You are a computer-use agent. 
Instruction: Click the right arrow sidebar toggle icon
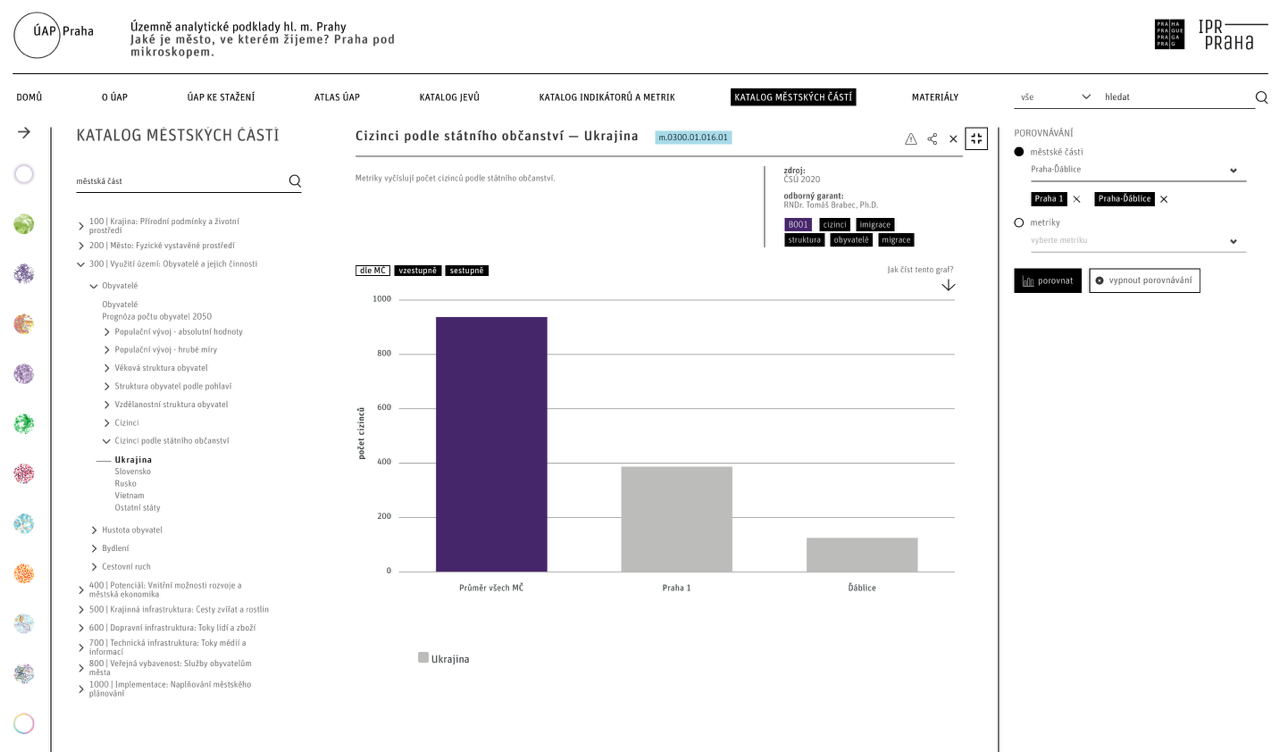tap(24, 132)
